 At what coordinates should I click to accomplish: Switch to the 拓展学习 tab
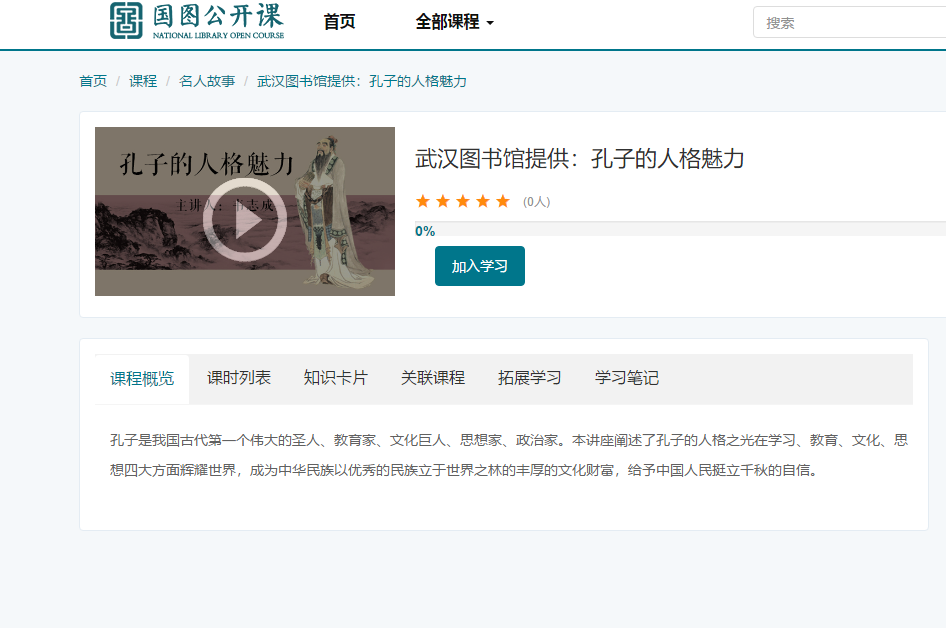(529, 379)
